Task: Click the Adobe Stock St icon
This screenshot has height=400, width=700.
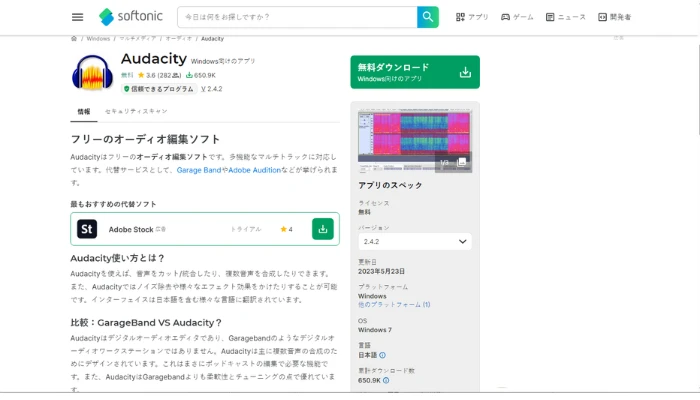Action: coord(87,229)
